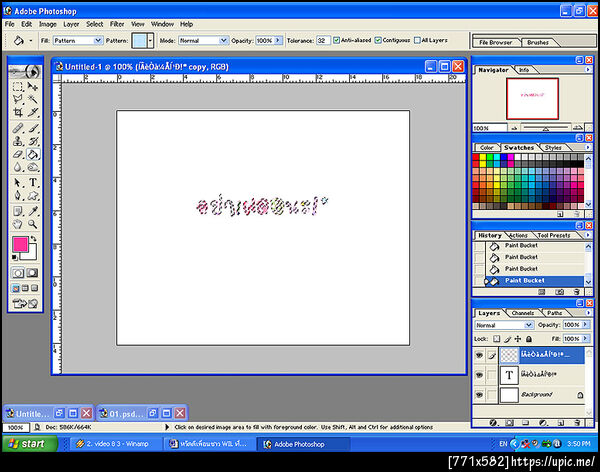Open the layer blend mode dropdown
This screenshot has height=472, width=600.
(529, 325)
